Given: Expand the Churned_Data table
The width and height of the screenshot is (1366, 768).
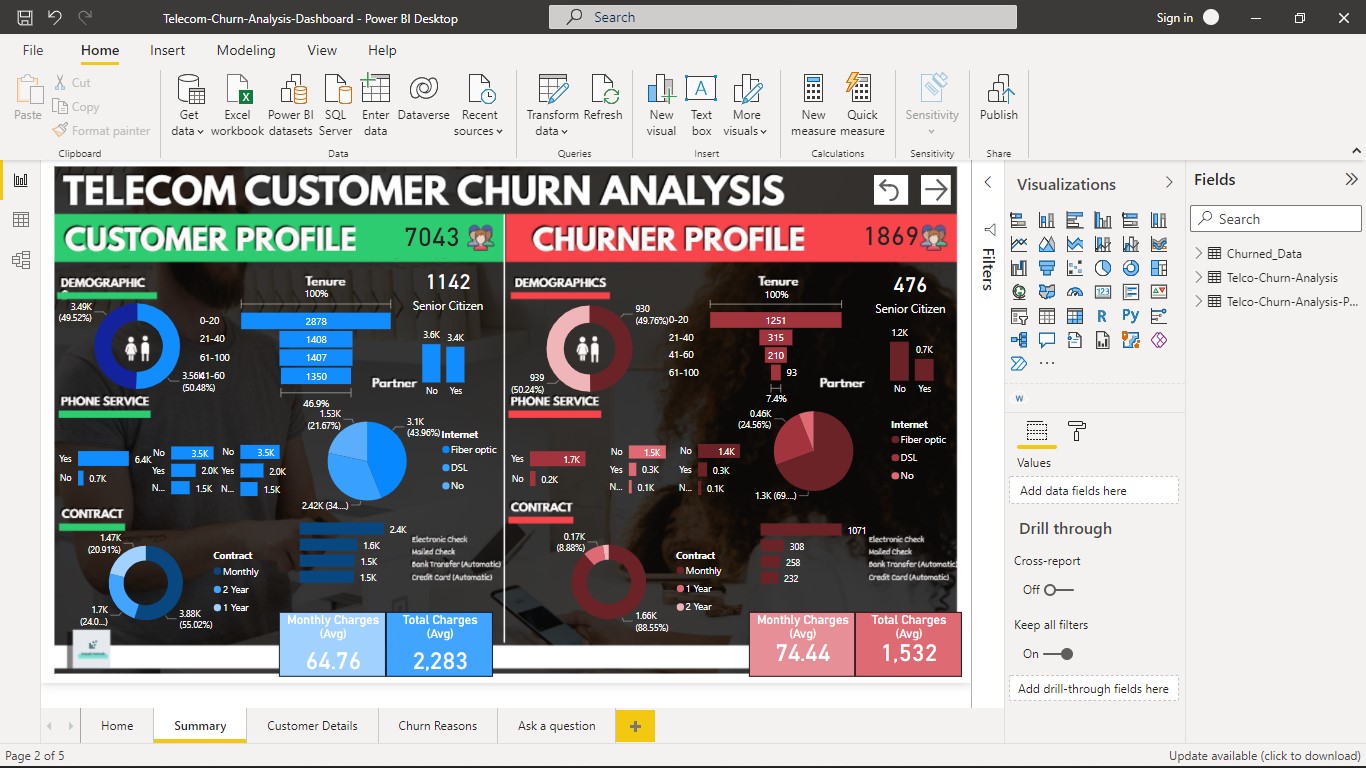Looking at the screenshot, I should [1199, 253].
